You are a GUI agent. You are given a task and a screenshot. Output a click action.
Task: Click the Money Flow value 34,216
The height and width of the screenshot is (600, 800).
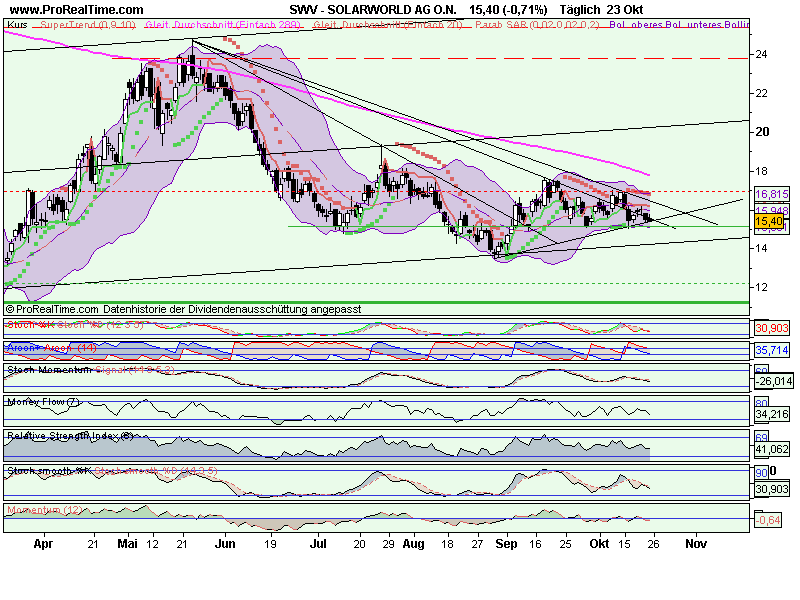click(772, 414)
